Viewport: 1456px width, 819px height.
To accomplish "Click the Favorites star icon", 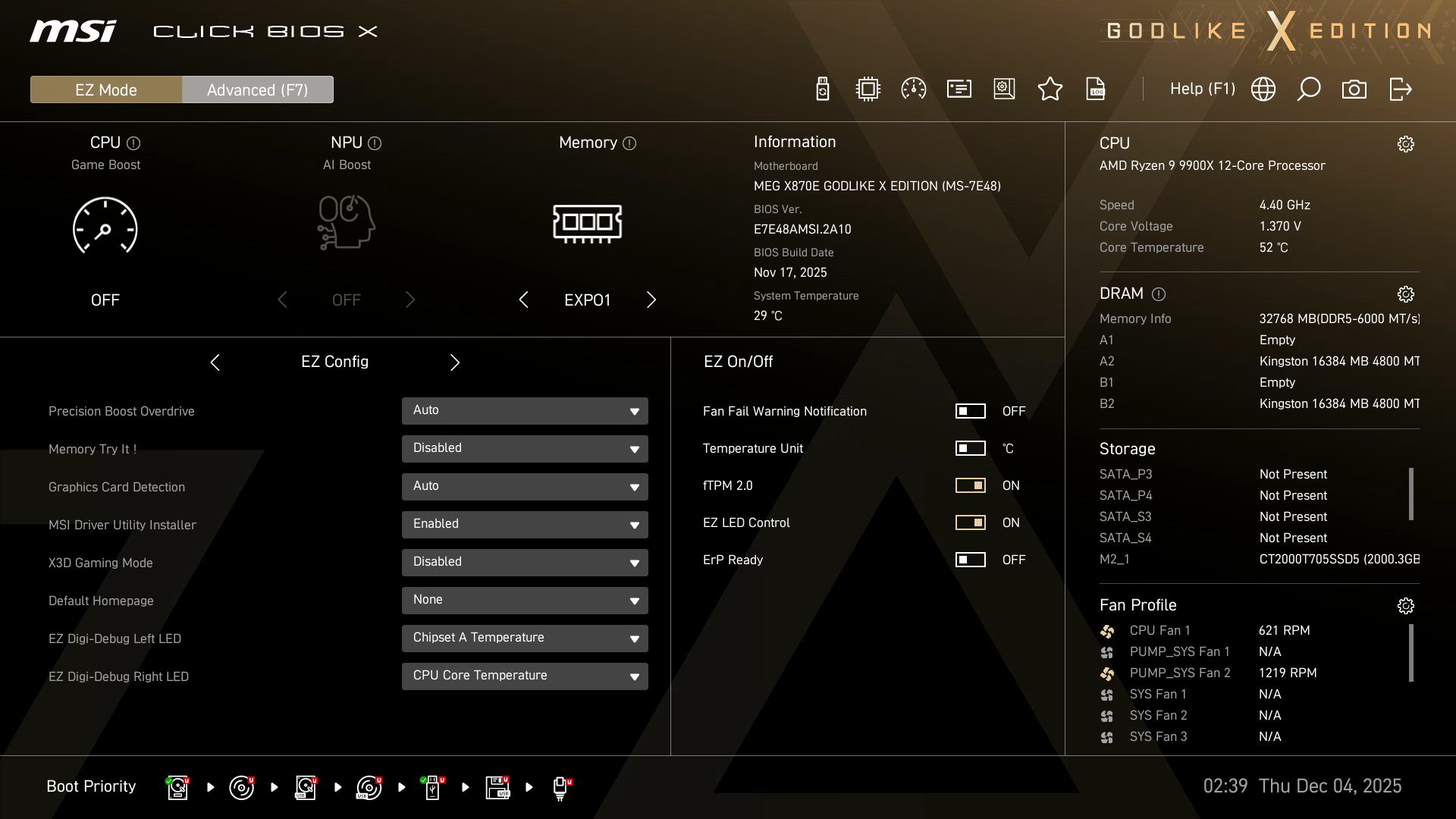I will pyautogui.click(x=1050, y=89).
